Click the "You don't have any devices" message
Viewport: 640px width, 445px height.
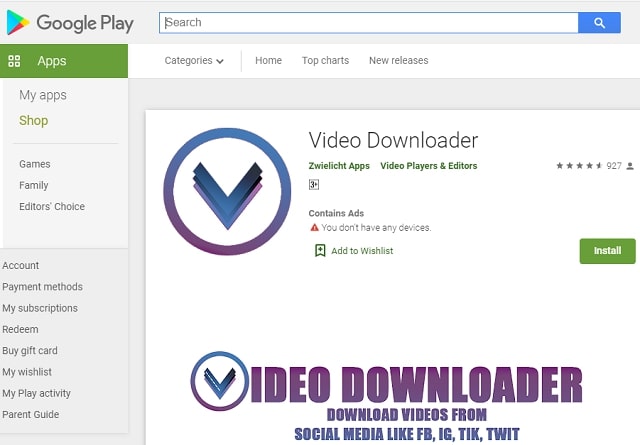[376, 227]
